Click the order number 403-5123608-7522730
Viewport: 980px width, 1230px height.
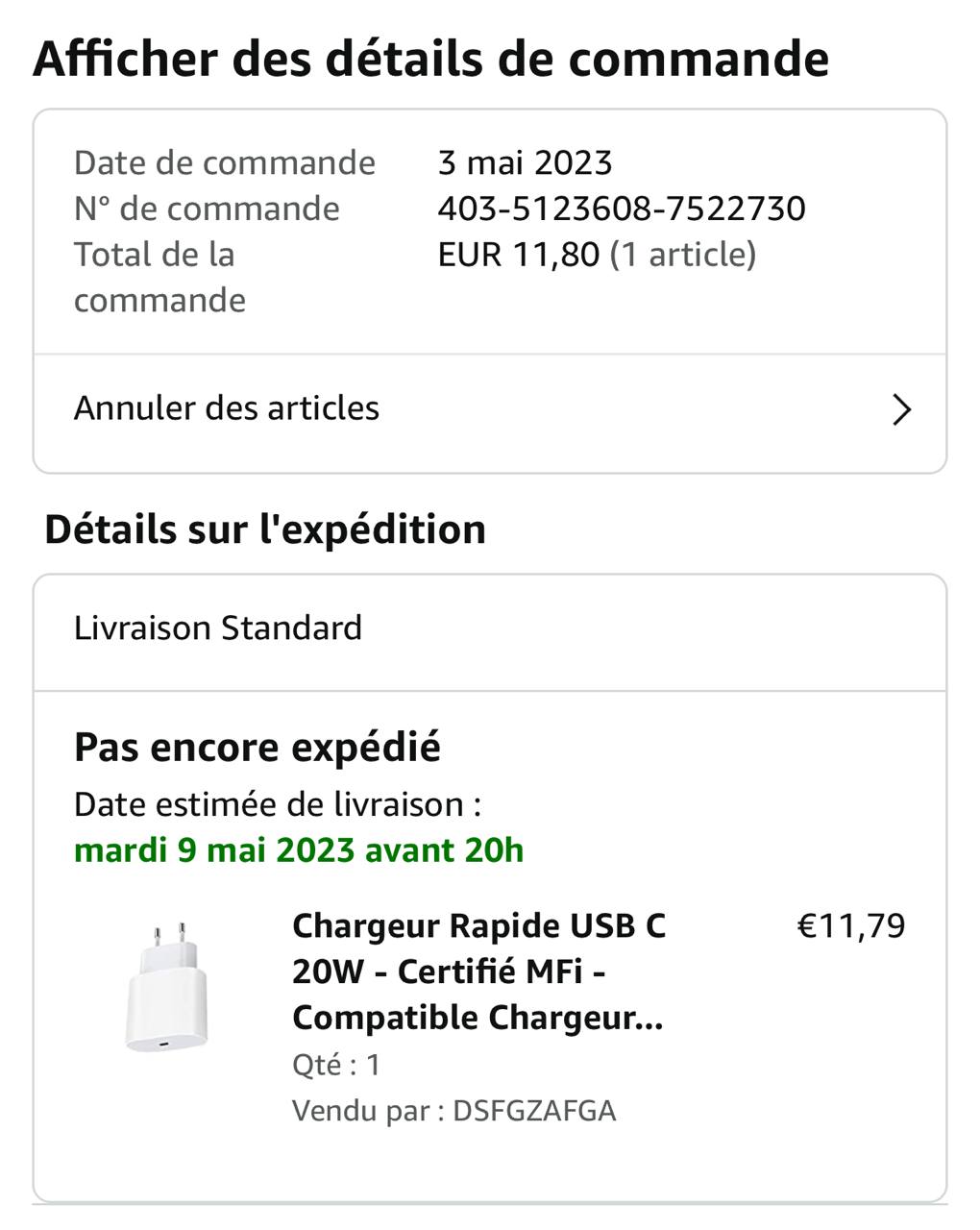[x=622, y=209]
